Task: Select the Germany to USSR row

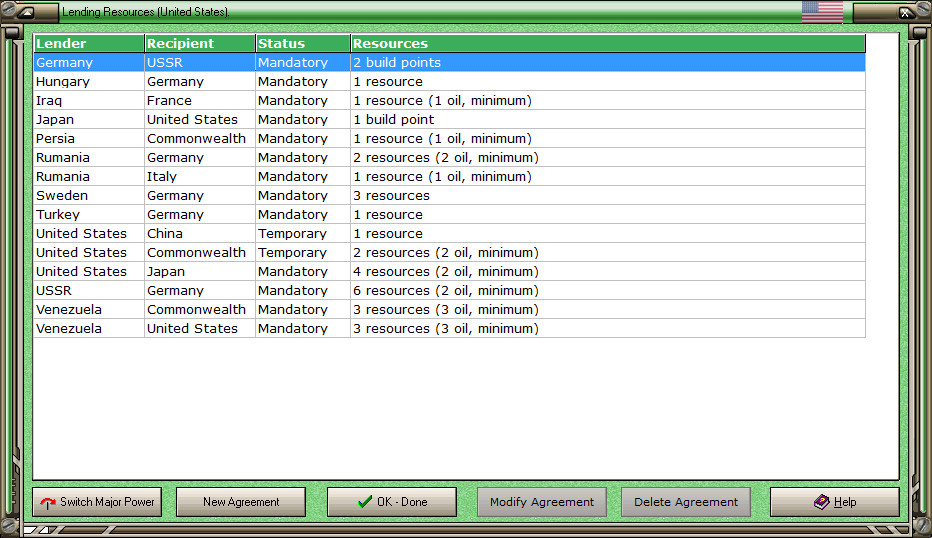Action: click(449, 62)
